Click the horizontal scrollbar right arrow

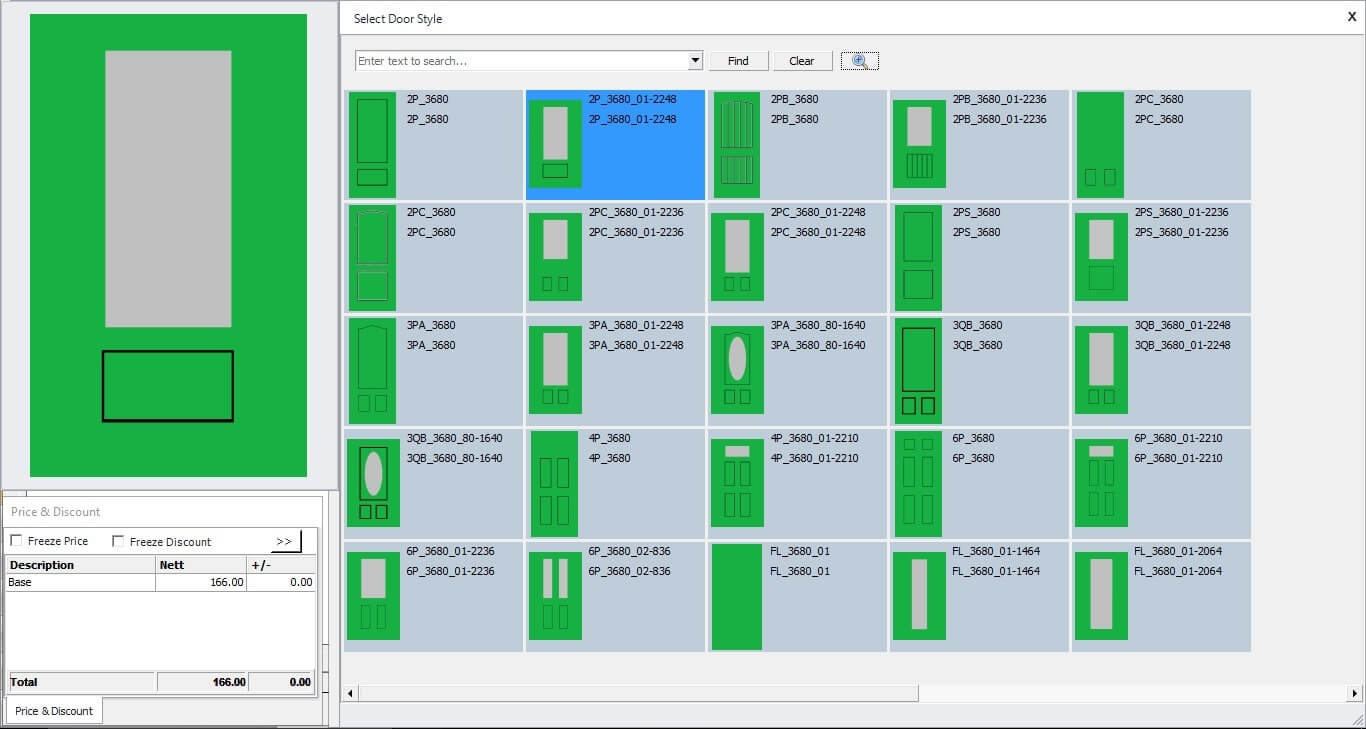point(1355,693)
